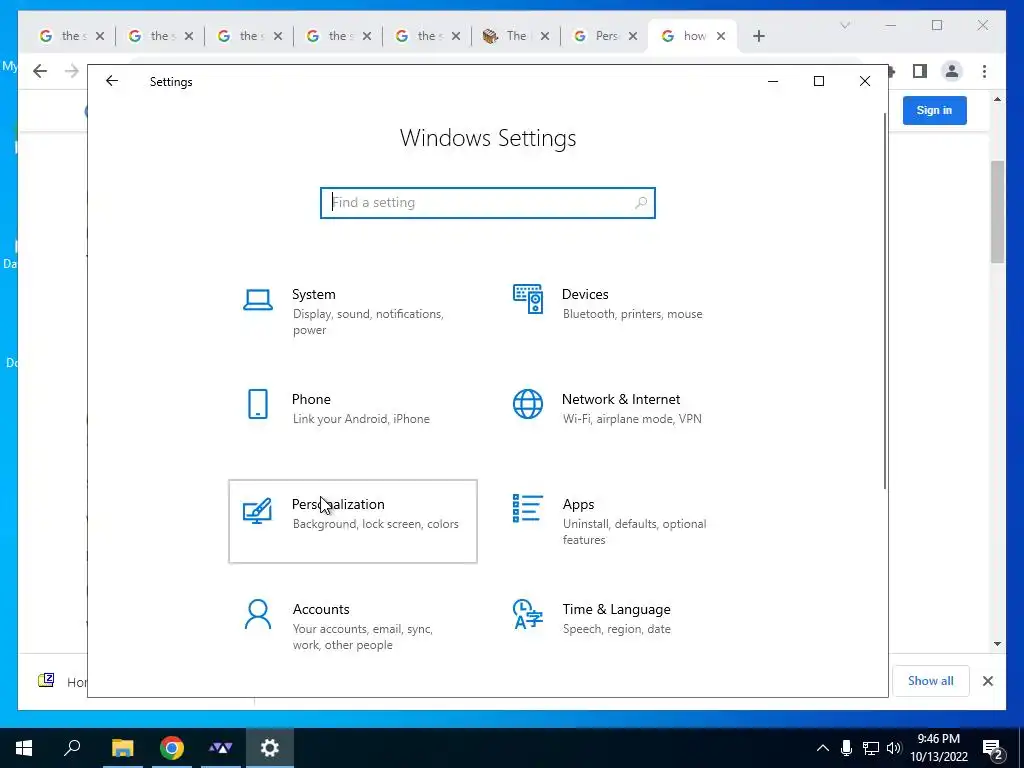Open the Accounts person icon
This screenshot has height=768, width=1024.
coord(258,615)
